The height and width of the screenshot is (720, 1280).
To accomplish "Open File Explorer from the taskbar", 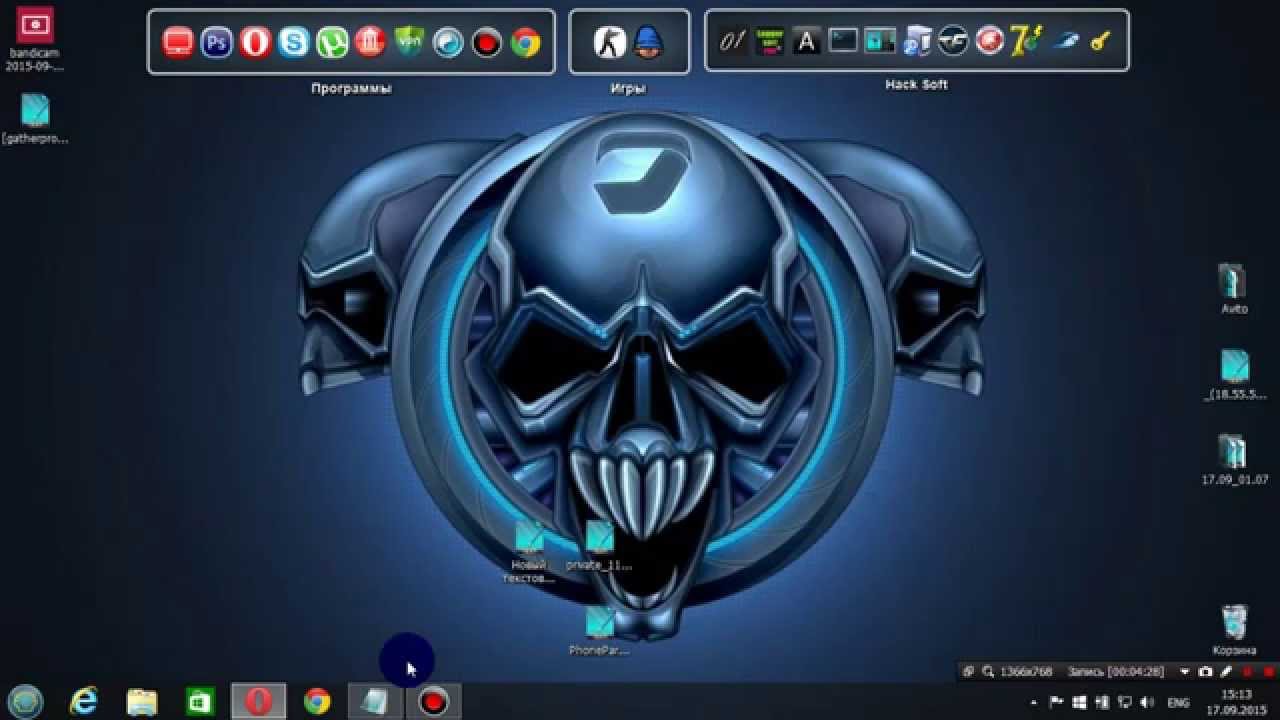I will 142,702.
